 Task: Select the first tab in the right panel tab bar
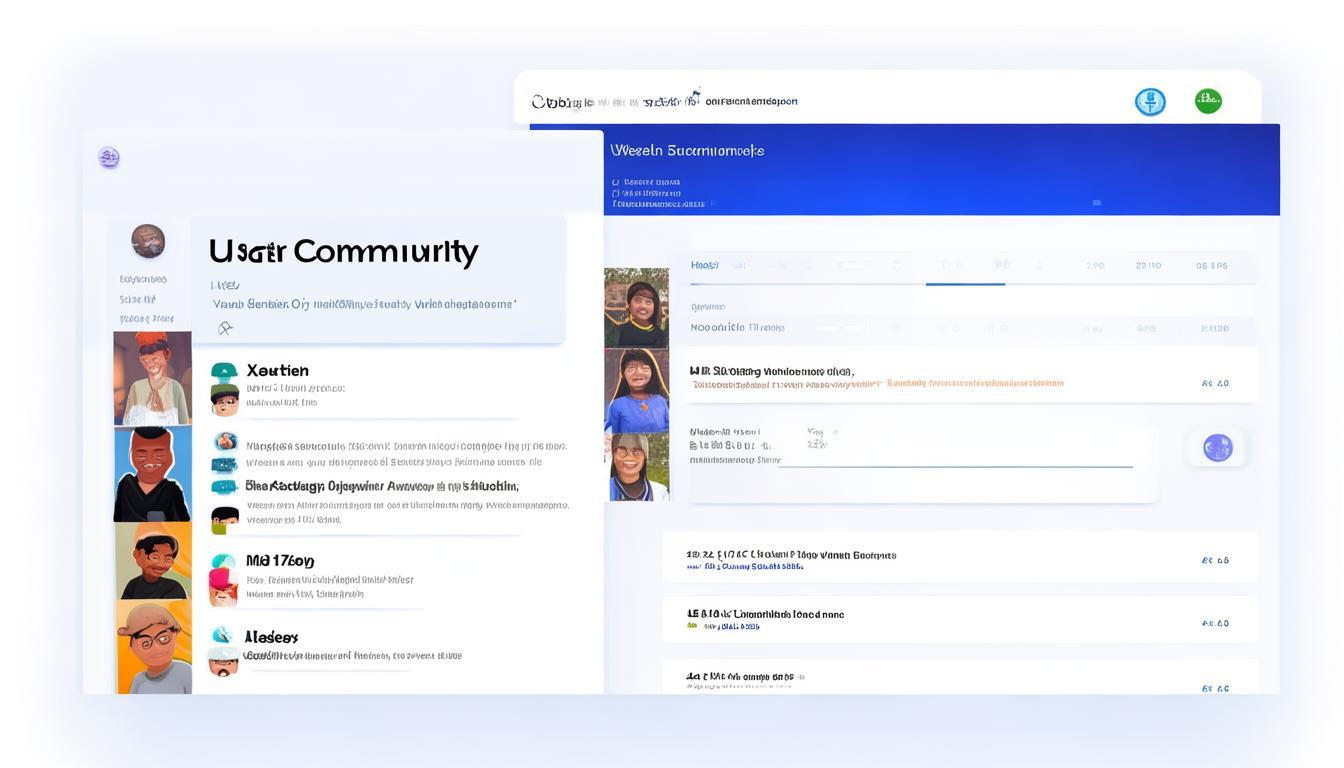pyautogui.click(x=704, y=266)
